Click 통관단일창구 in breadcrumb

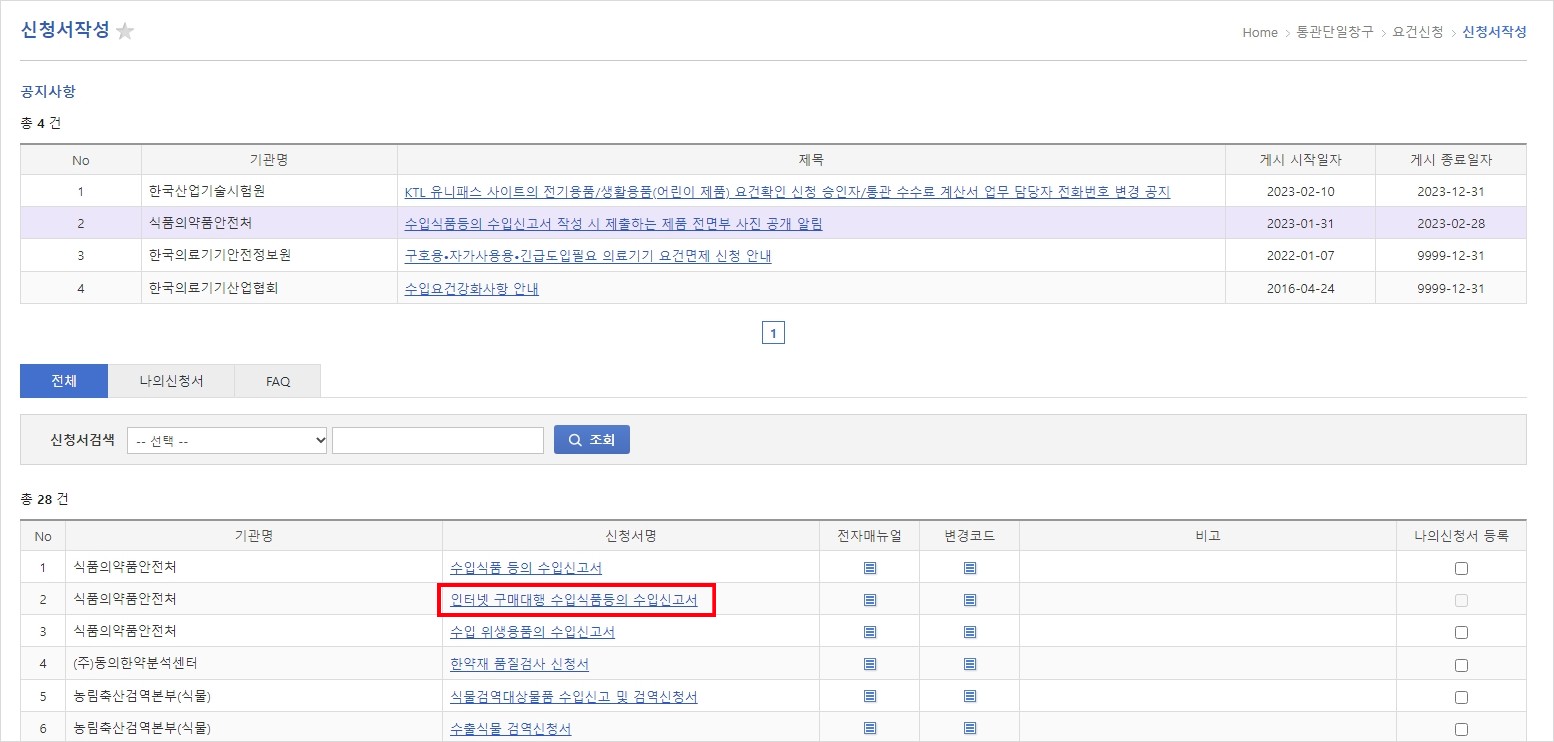click(1336, 33)
